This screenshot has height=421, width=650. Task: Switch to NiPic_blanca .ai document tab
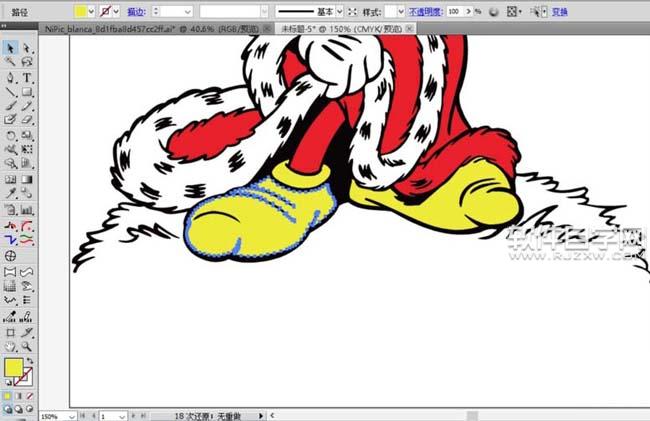[152, 29]
